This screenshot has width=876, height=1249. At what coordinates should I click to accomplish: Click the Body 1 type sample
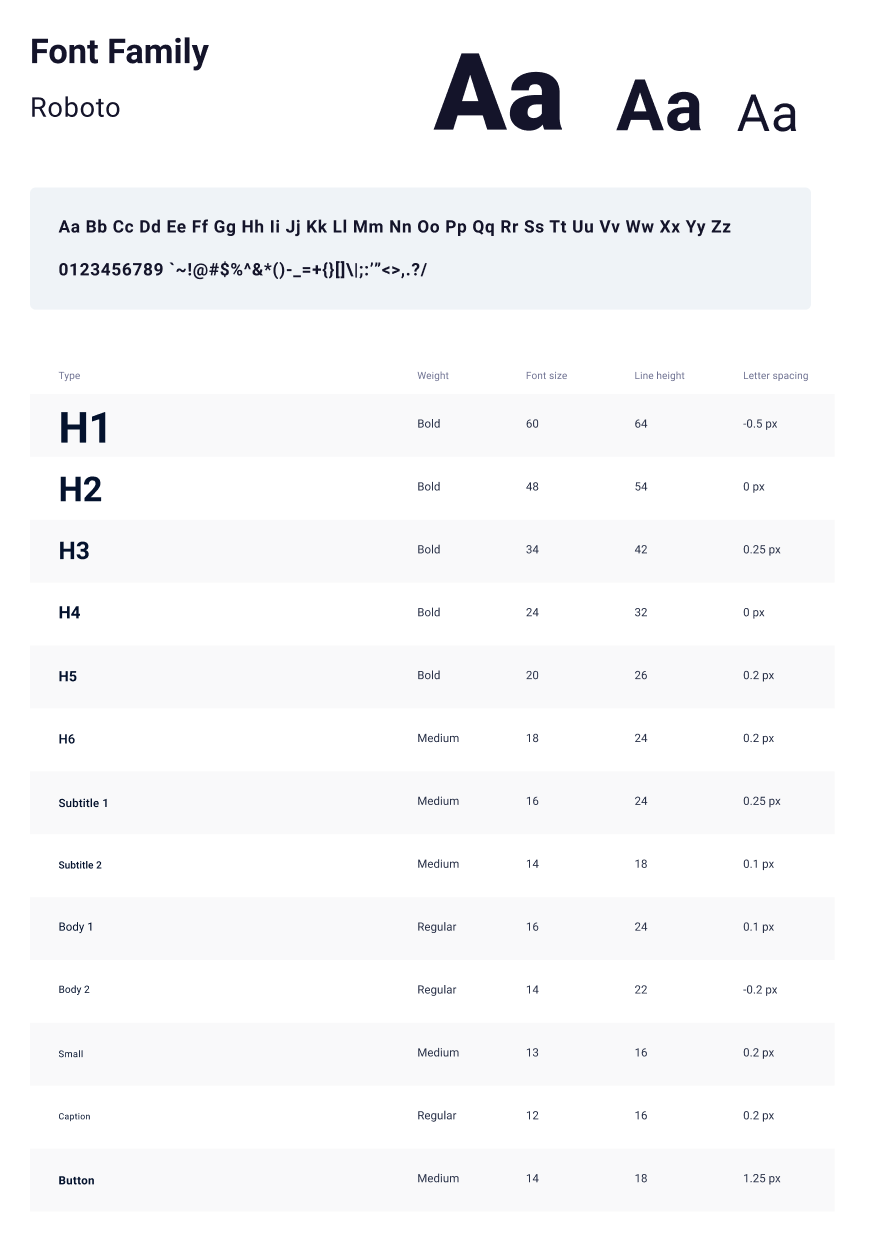[x=76, y=927]
